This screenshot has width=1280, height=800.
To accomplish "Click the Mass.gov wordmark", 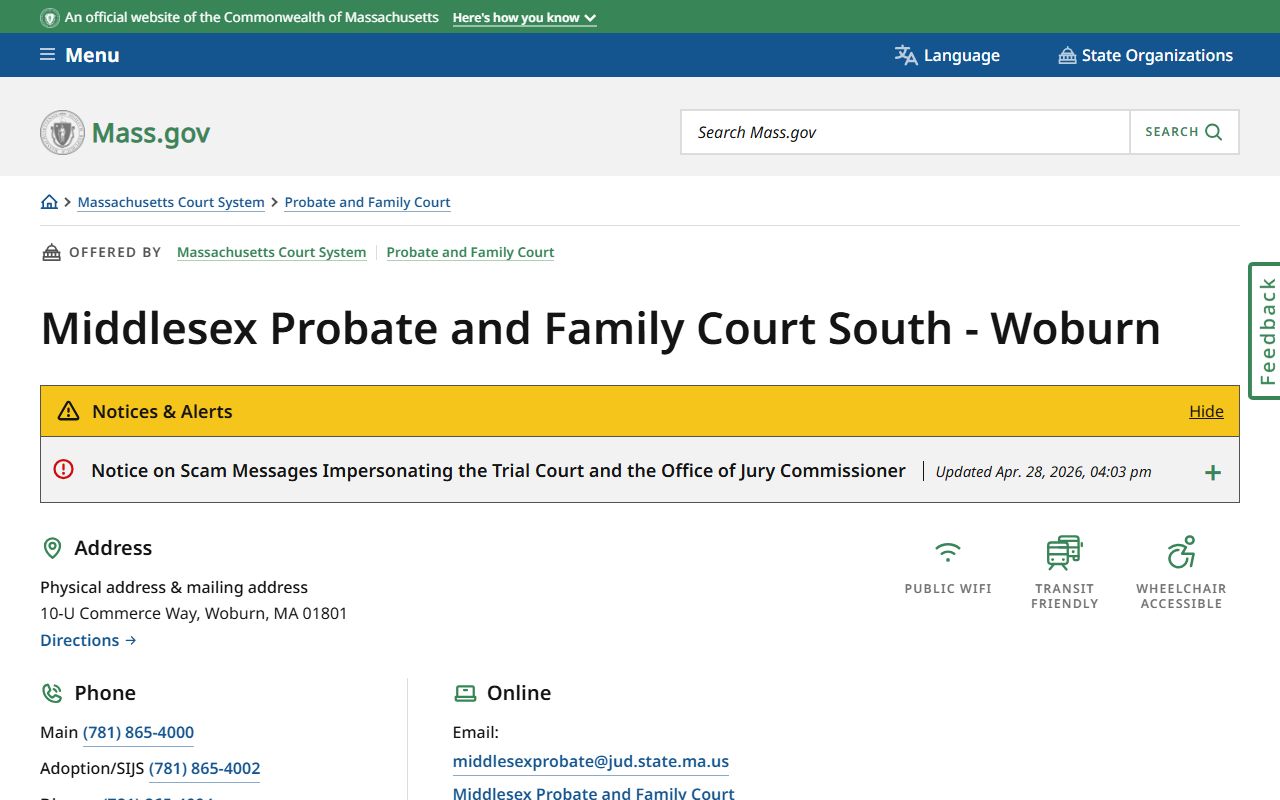I will point(151,133).
